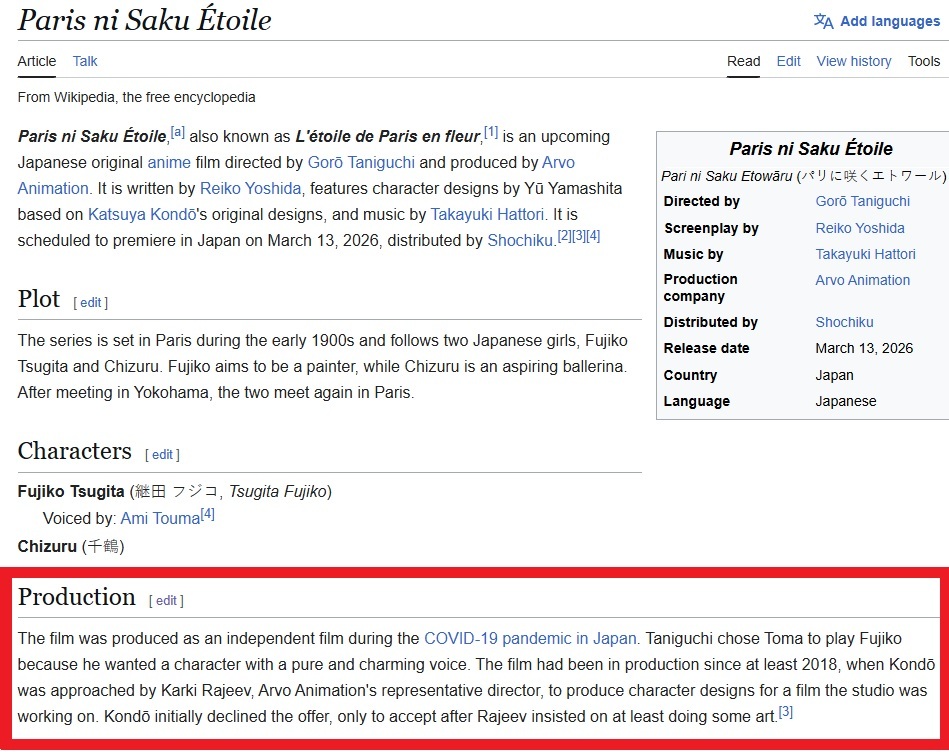The image size is (949, 752).
Task: Select the Article tab
Action: pyautogui.click(x=37, y=61)
